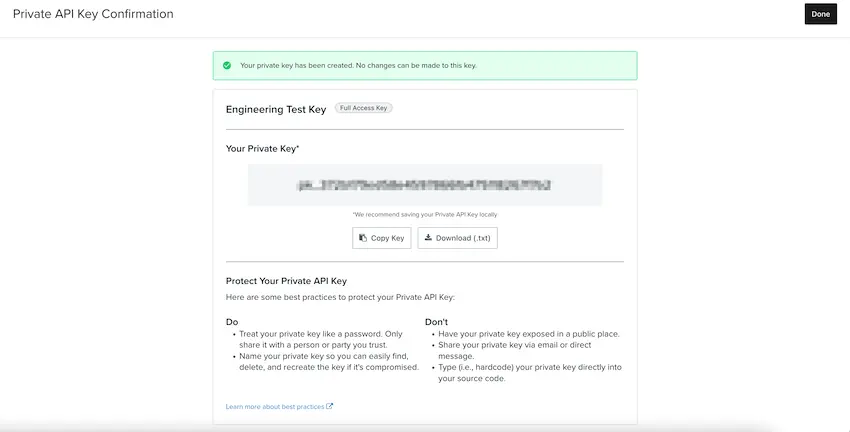Click the Engineering Test Key name

coord(276,109)
